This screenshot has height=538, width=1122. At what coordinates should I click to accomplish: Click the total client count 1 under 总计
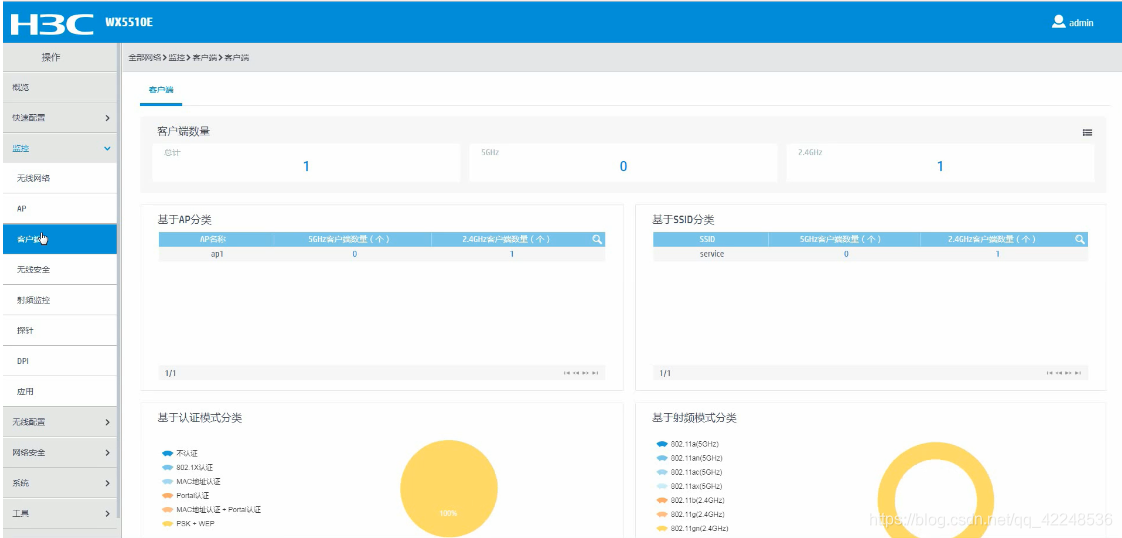(x=306, y=167)
